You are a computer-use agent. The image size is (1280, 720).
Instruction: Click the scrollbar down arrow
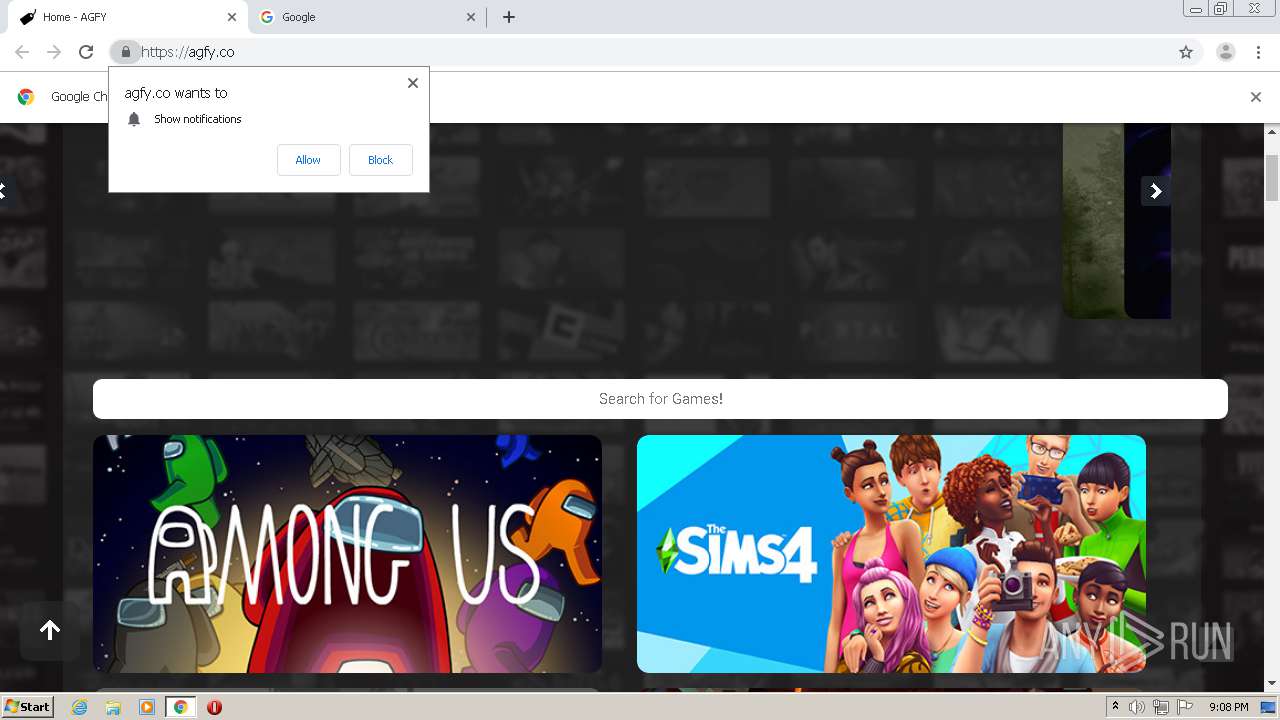coord(1272,683)
